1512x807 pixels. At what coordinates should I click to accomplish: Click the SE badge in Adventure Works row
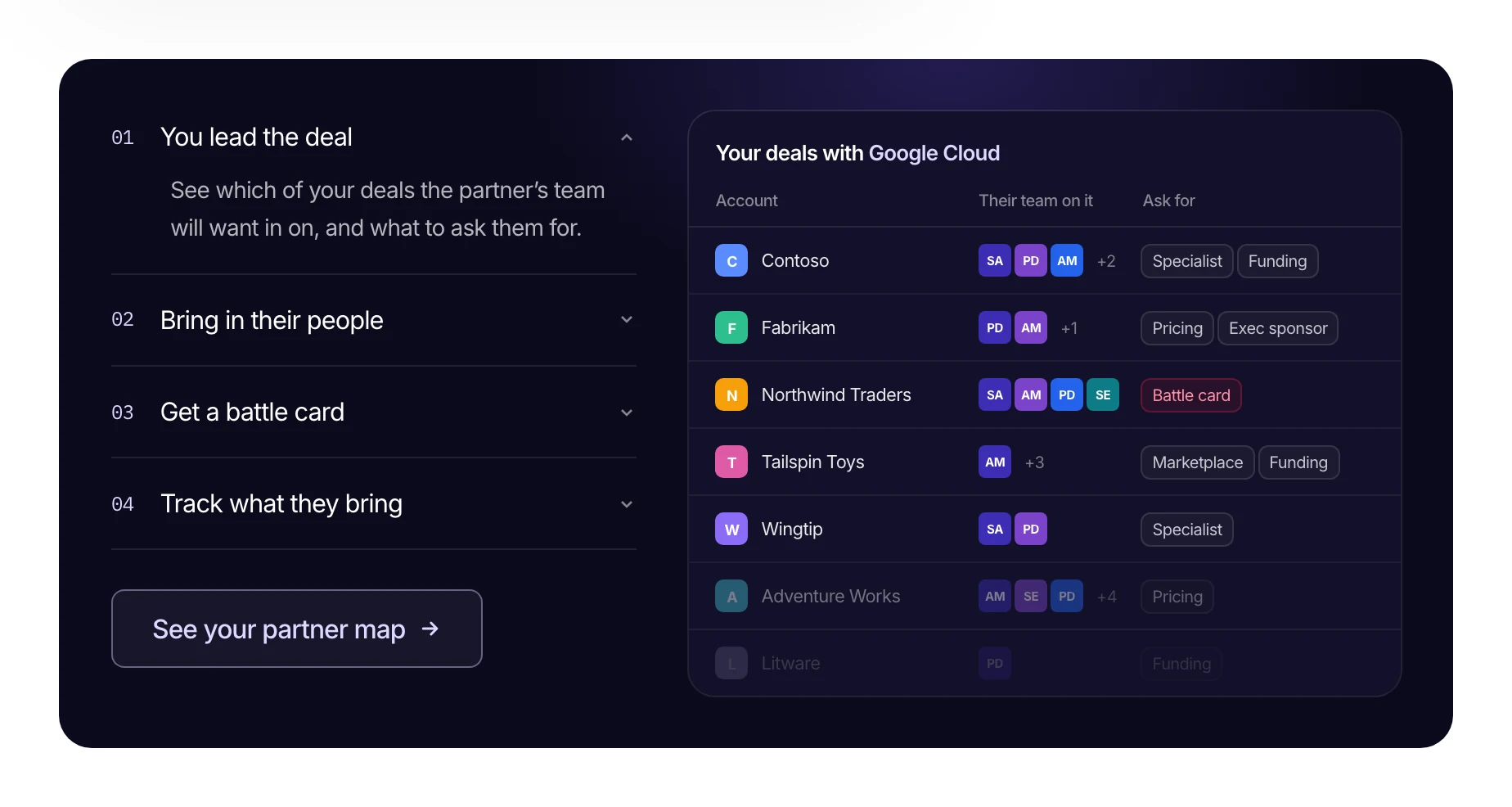point(1031,597)
